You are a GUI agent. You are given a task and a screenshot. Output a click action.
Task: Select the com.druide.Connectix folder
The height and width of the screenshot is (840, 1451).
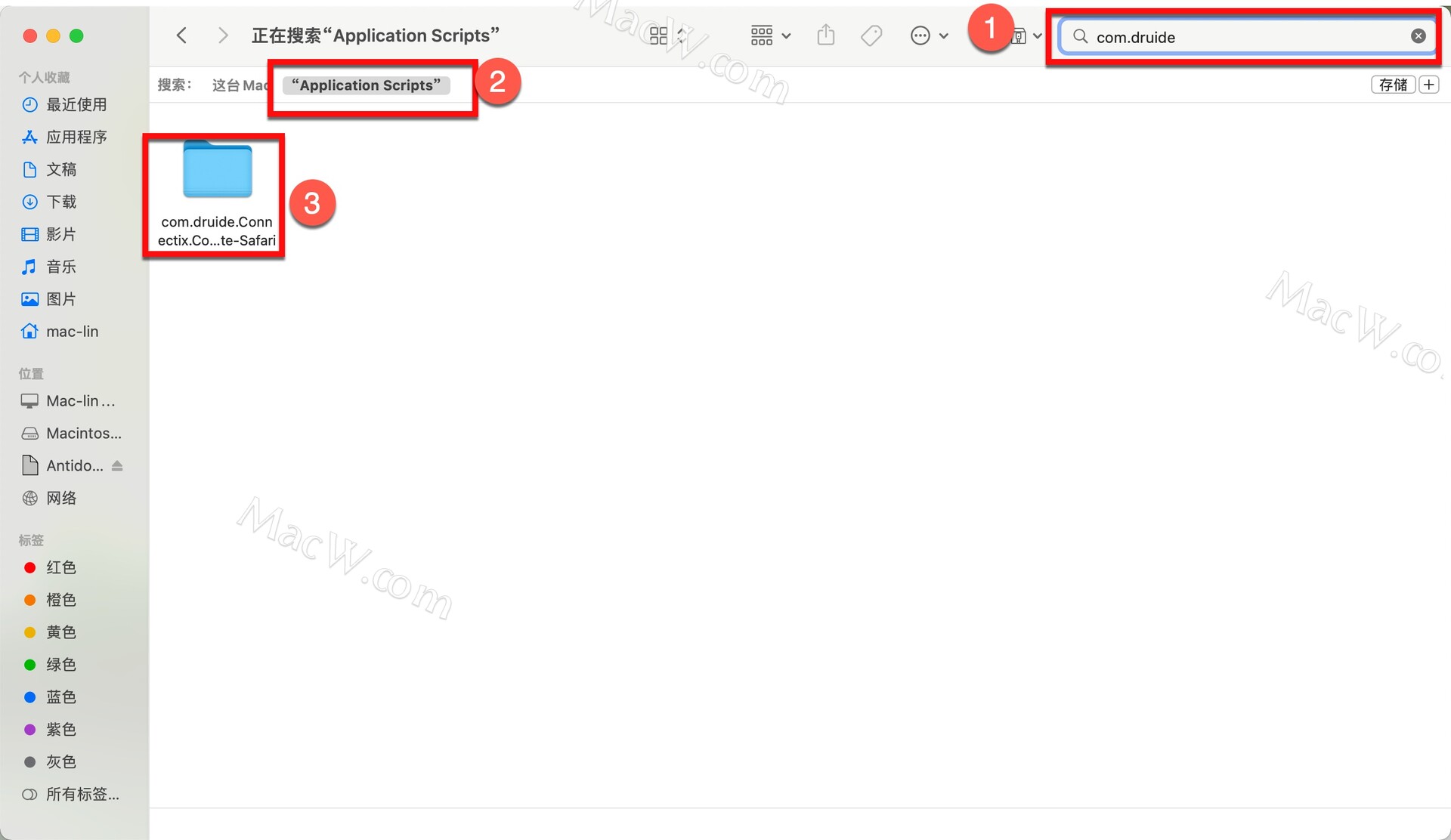217,195
